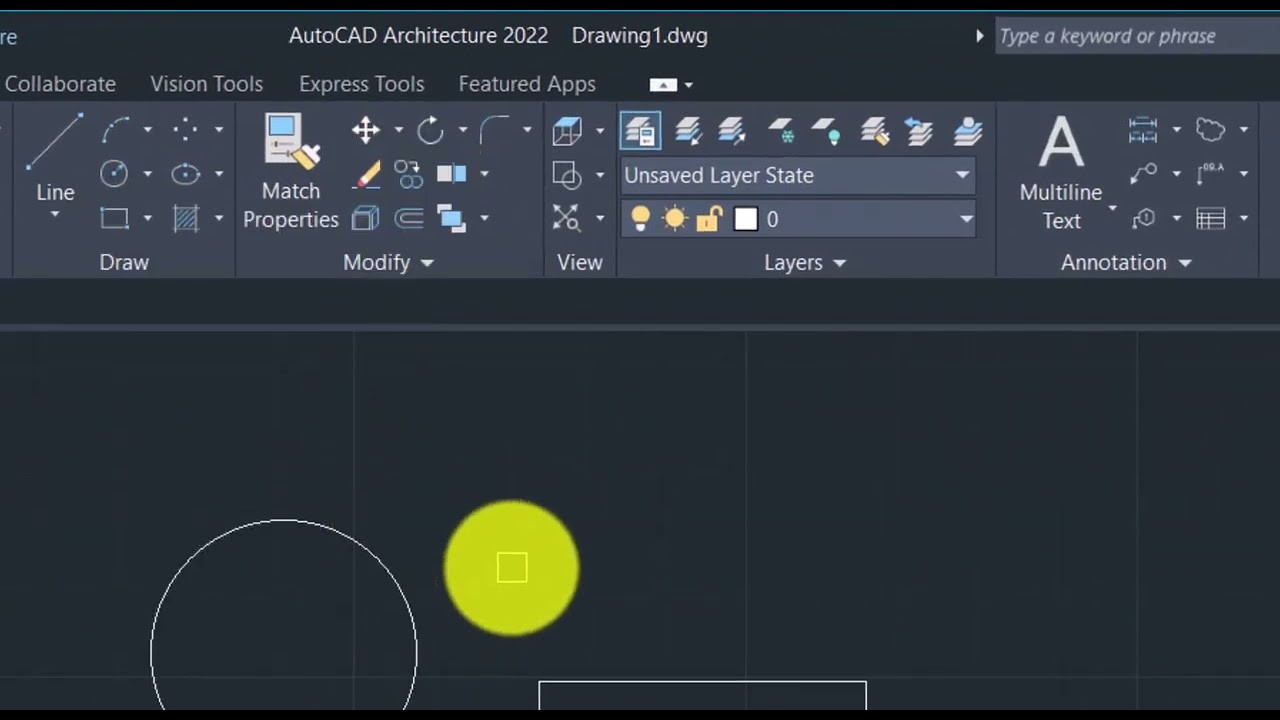The image size is (1280, 720).
Task: Click the Multiline Text tool
Action: coord(1061,172)
